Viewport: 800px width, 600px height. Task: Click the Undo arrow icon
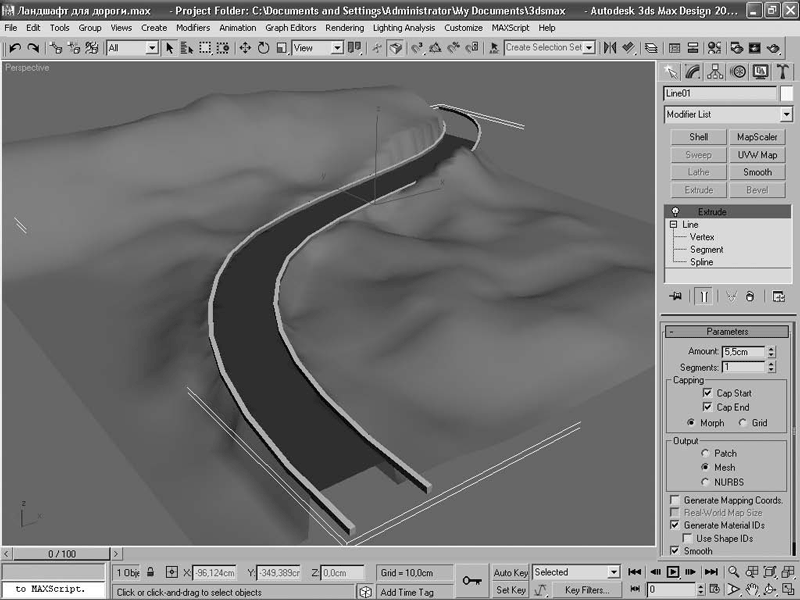pyautogui.click(x=15, y=48)
